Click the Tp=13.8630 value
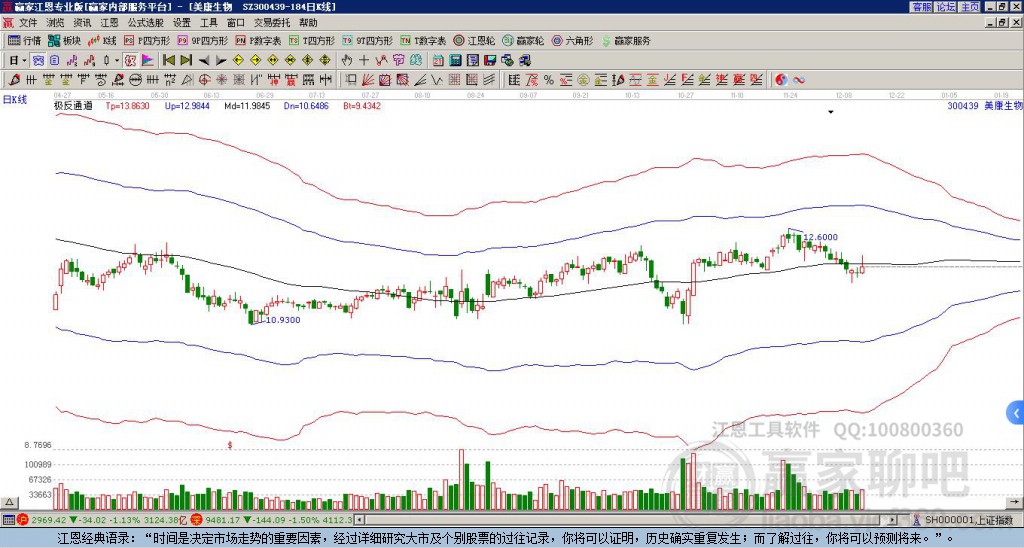Image resolution: width=1024 pixels, height=548 pixels. point(127,105)
